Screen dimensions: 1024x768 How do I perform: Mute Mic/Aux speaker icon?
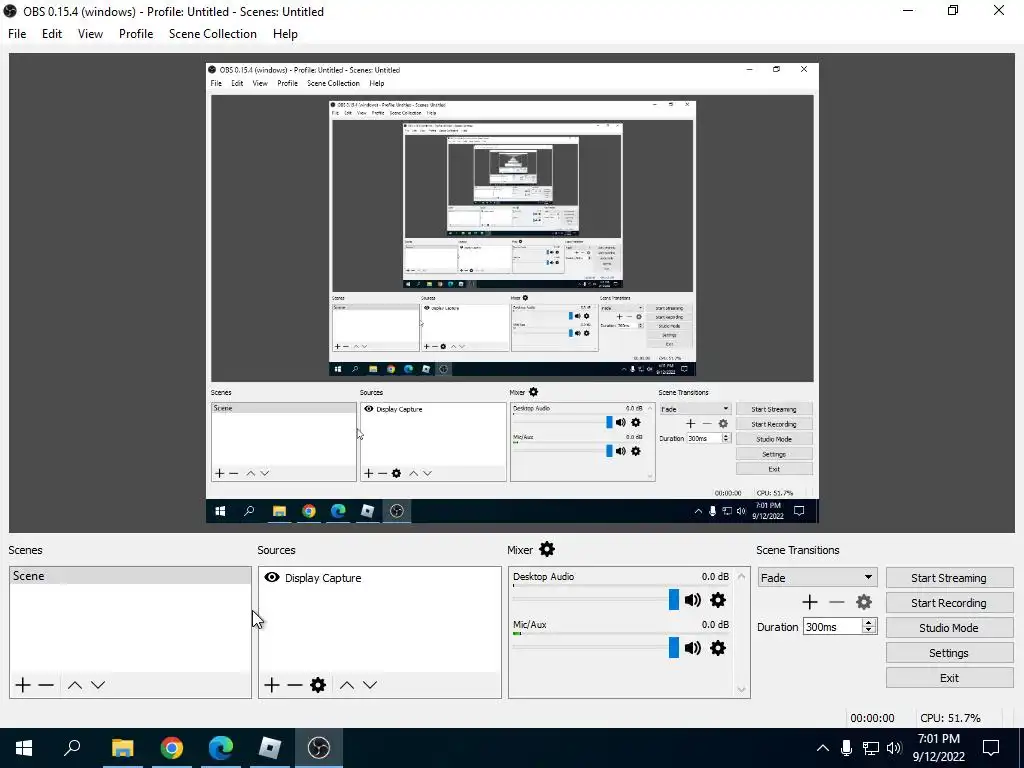pyautogui.click(x=693, y=648)
